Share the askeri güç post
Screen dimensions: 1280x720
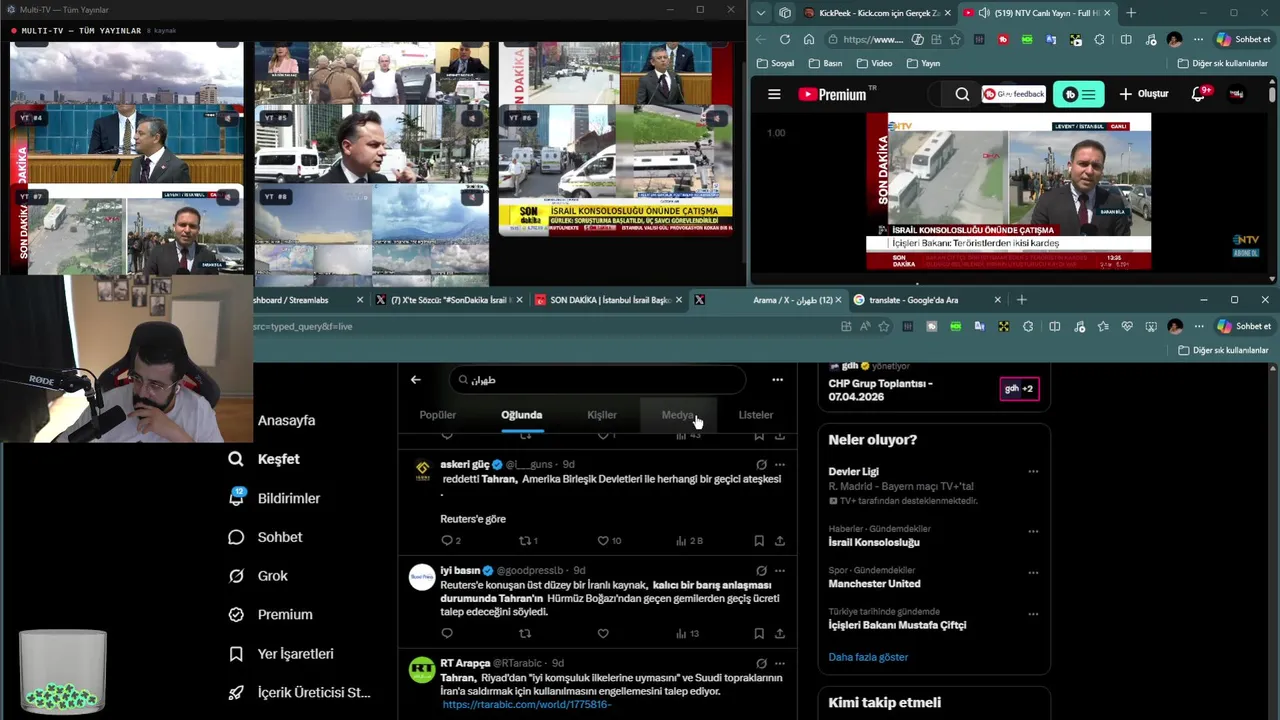[780, 541]
